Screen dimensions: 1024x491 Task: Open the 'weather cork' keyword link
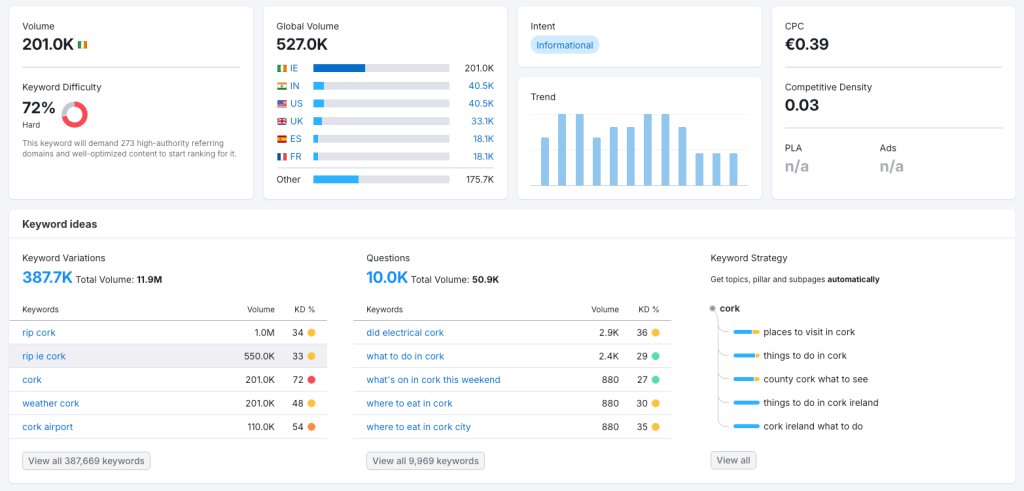[50, 403]
